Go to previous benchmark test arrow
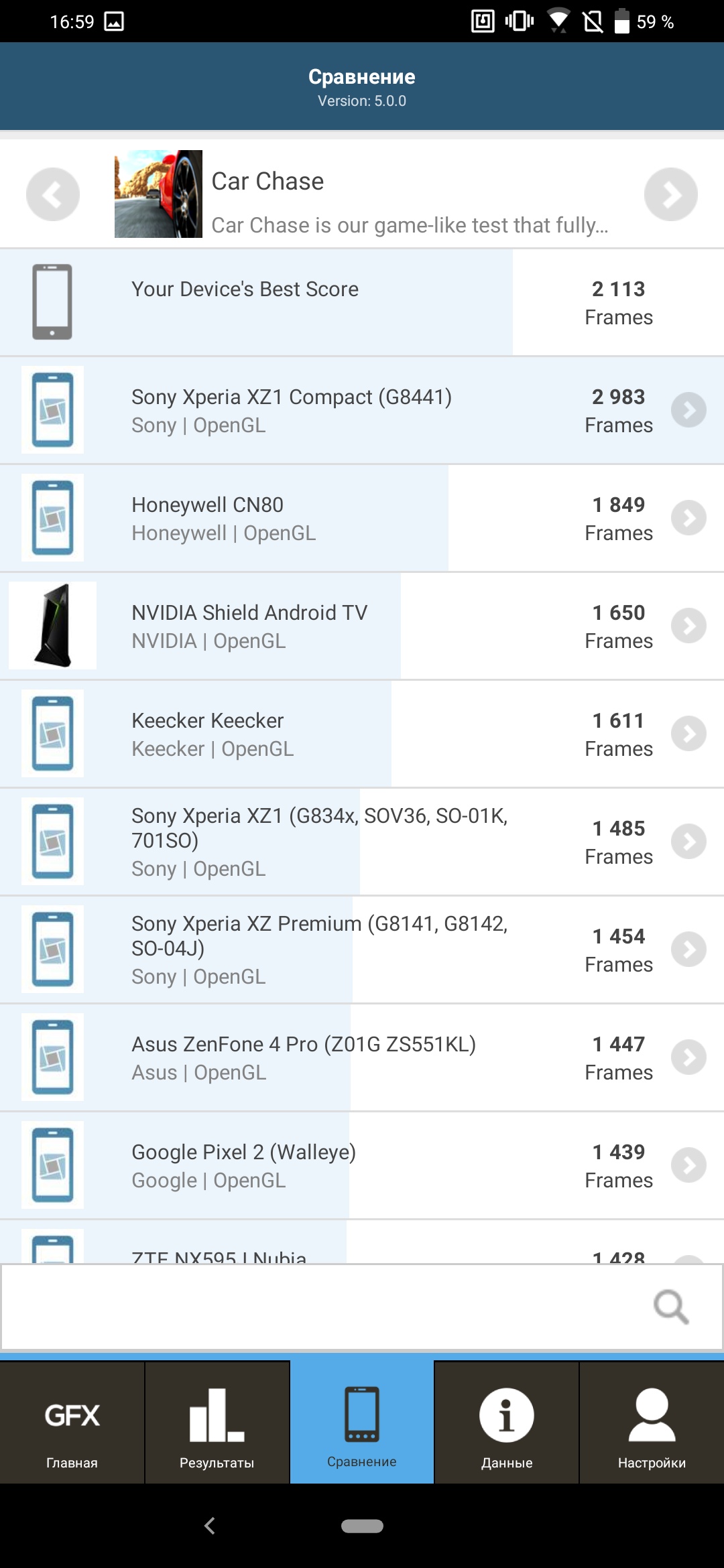 (x=53, y=194)
